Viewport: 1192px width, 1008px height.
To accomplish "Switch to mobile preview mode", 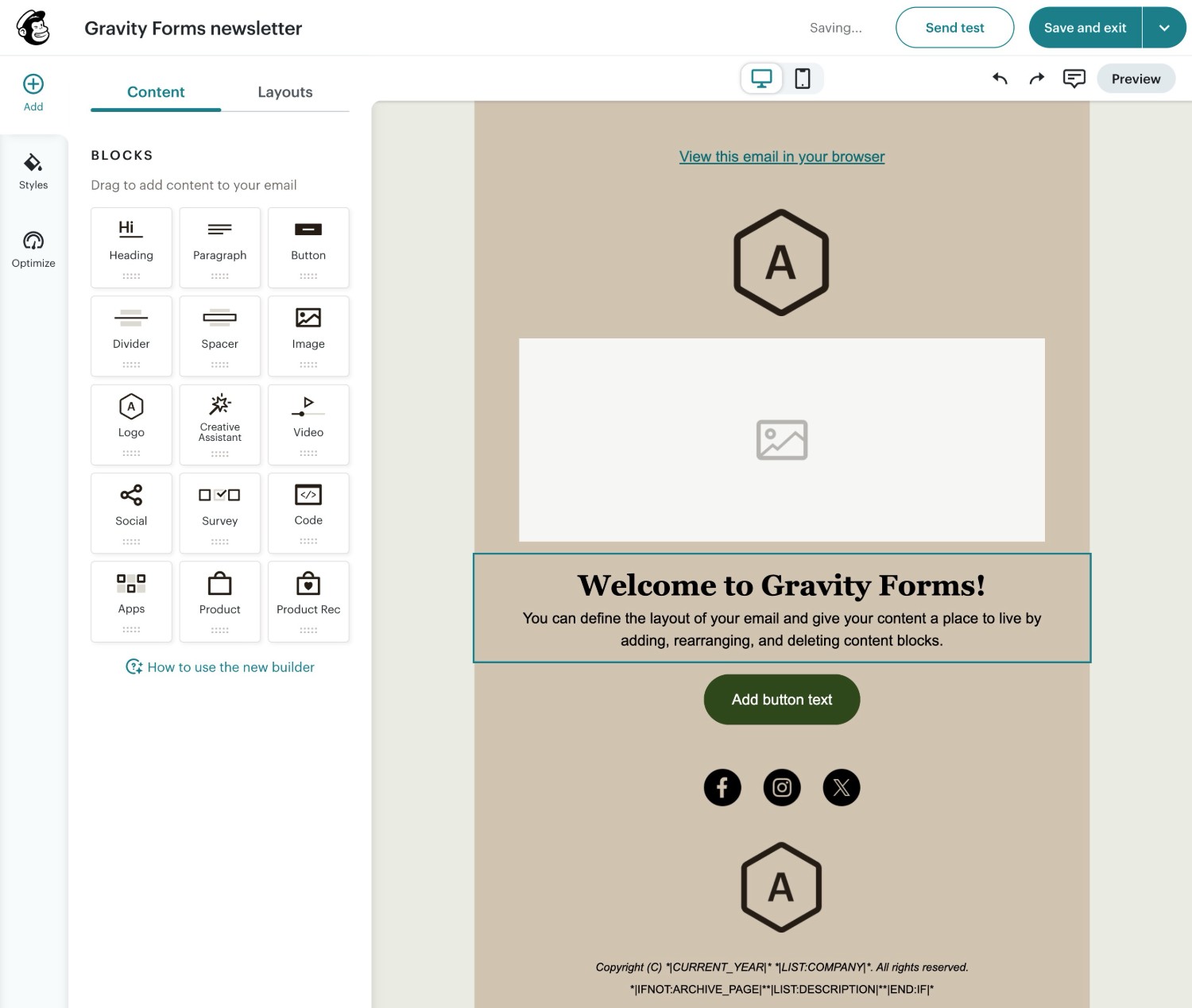I will [x=803, y=79].
